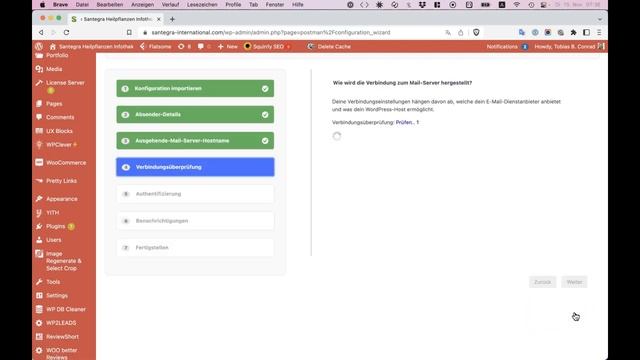Select step Verbindungsüberprüfung

[x=195, y=167]
